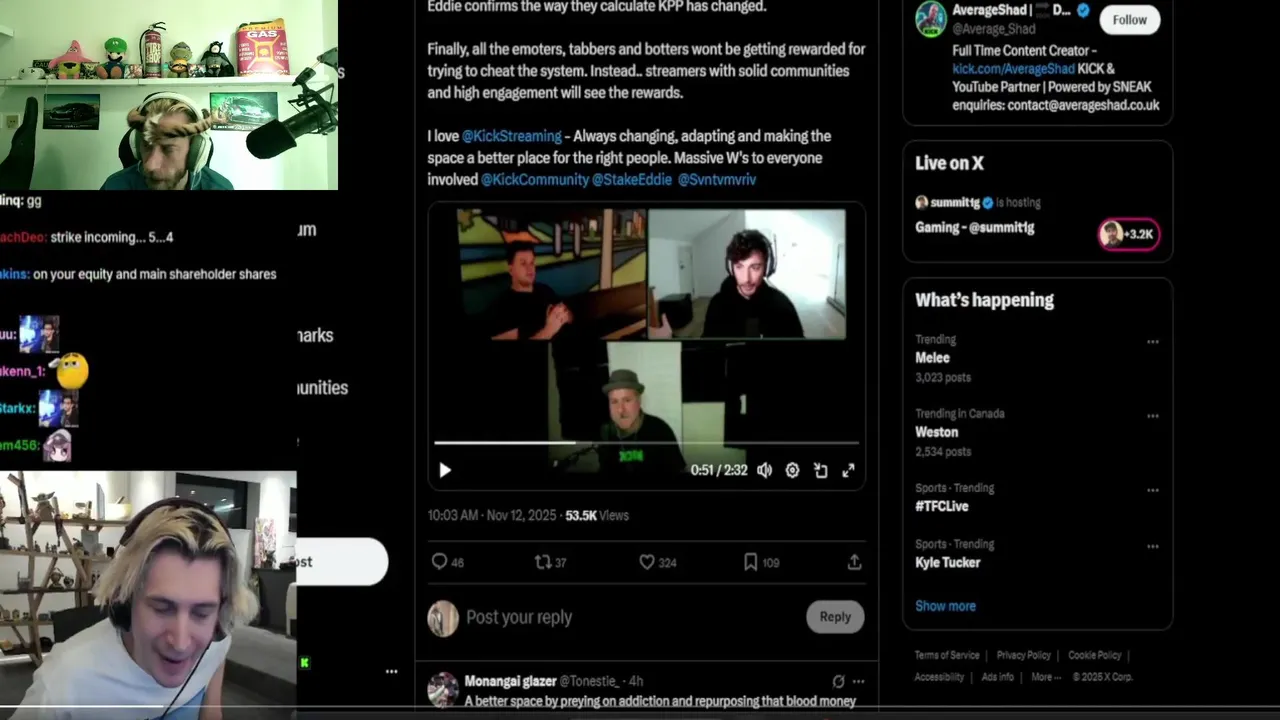This screenshot has width=1280, height=720.
Task: Open Monangai glazer reply avatar
Action: coord(443,689)
